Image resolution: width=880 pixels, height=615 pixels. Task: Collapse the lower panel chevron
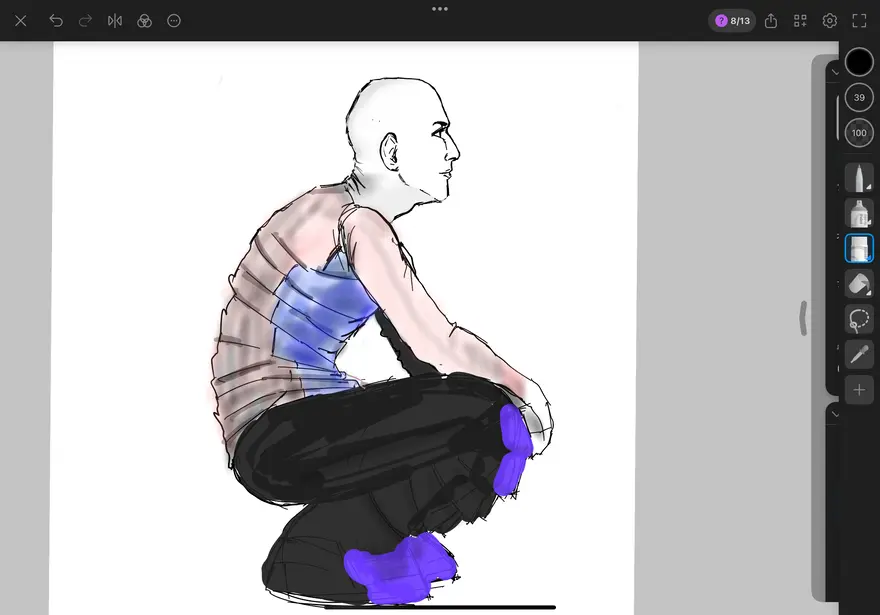(x=835, y=414)
